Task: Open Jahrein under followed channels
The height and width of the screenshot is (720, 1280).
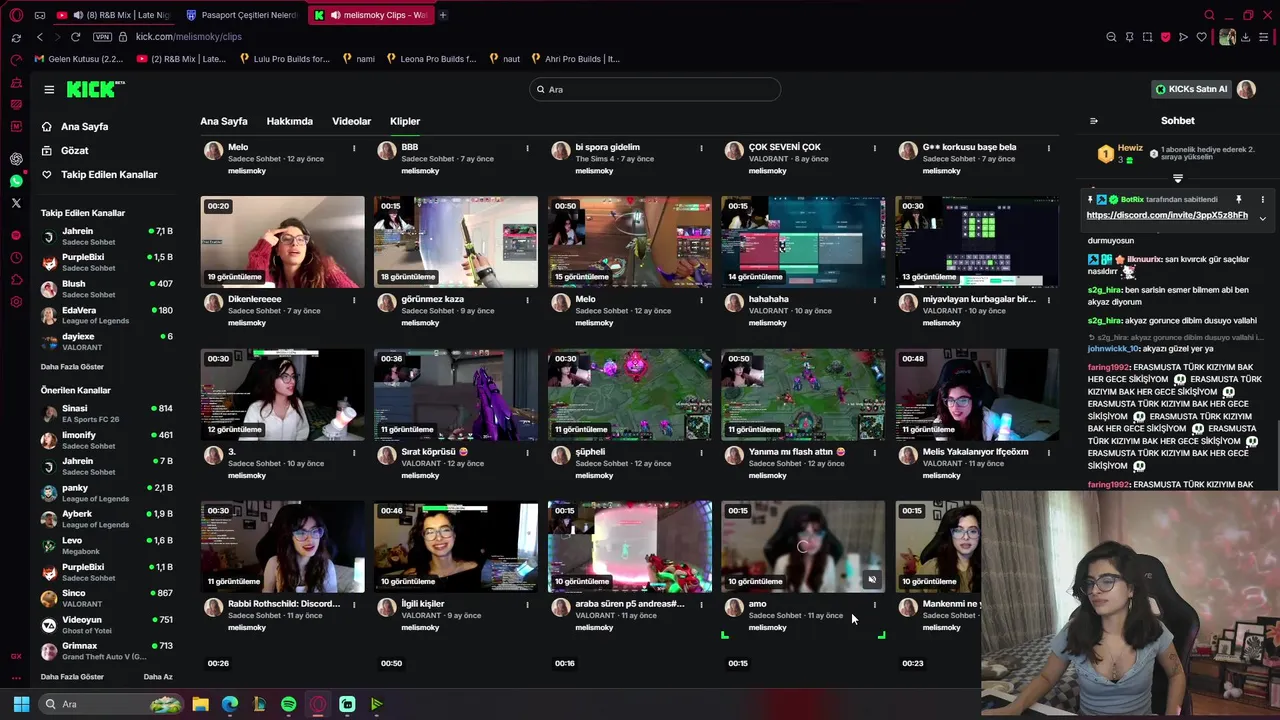Action: pyautogui.click(x=106, y=236)
